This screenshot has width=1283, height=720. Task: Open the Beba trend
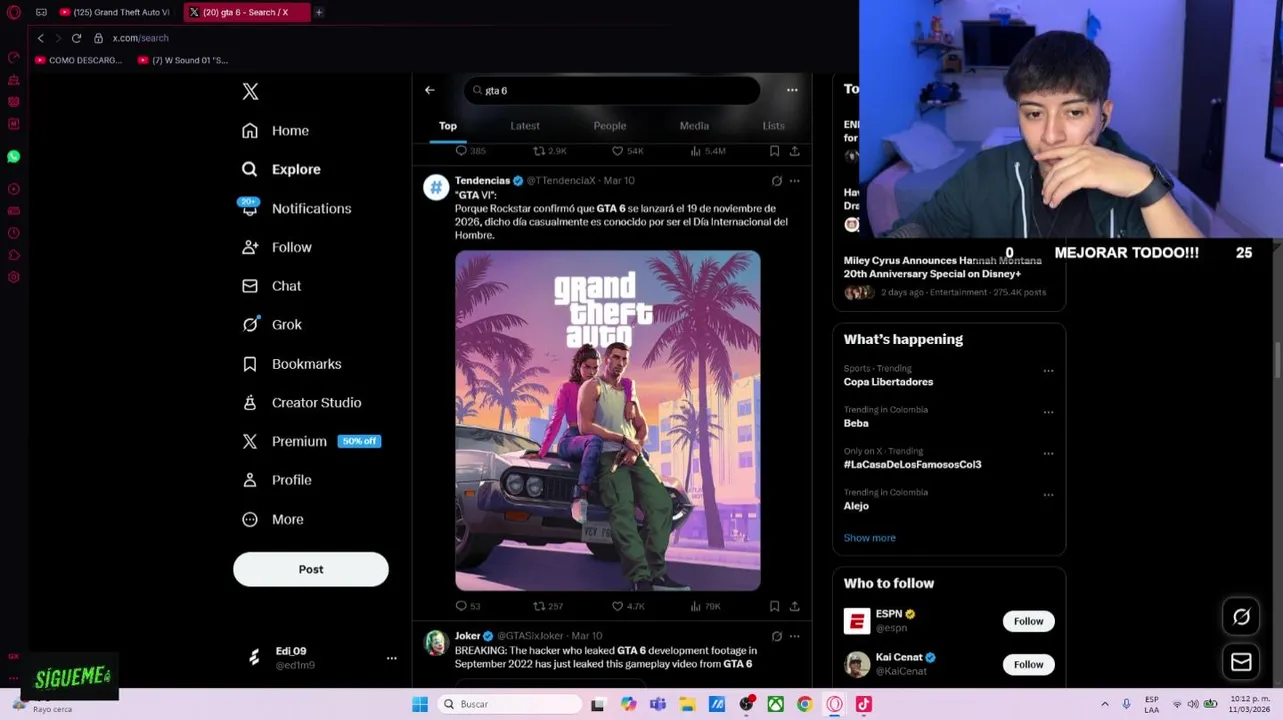coord(856,423)
